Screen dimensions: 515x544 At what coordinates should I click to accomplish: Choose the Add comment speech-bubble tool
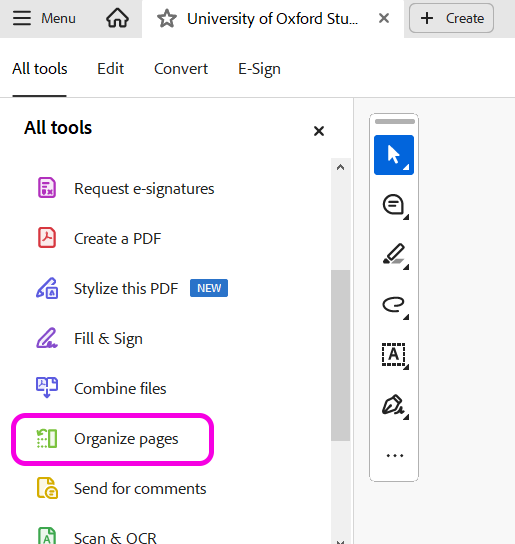[x=394, y=205]
